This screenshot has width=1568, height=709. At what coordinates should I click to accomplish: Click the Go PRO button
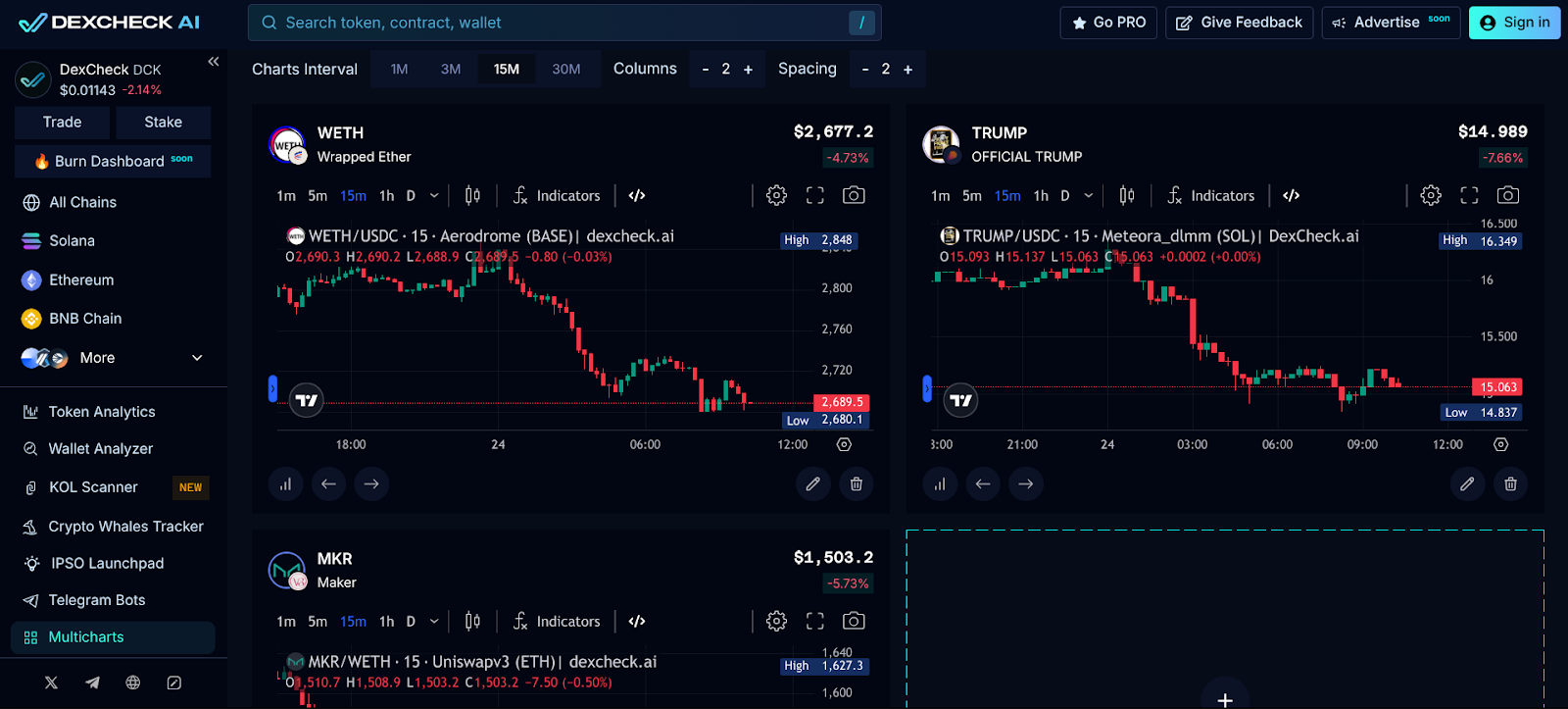point(1108,23)
